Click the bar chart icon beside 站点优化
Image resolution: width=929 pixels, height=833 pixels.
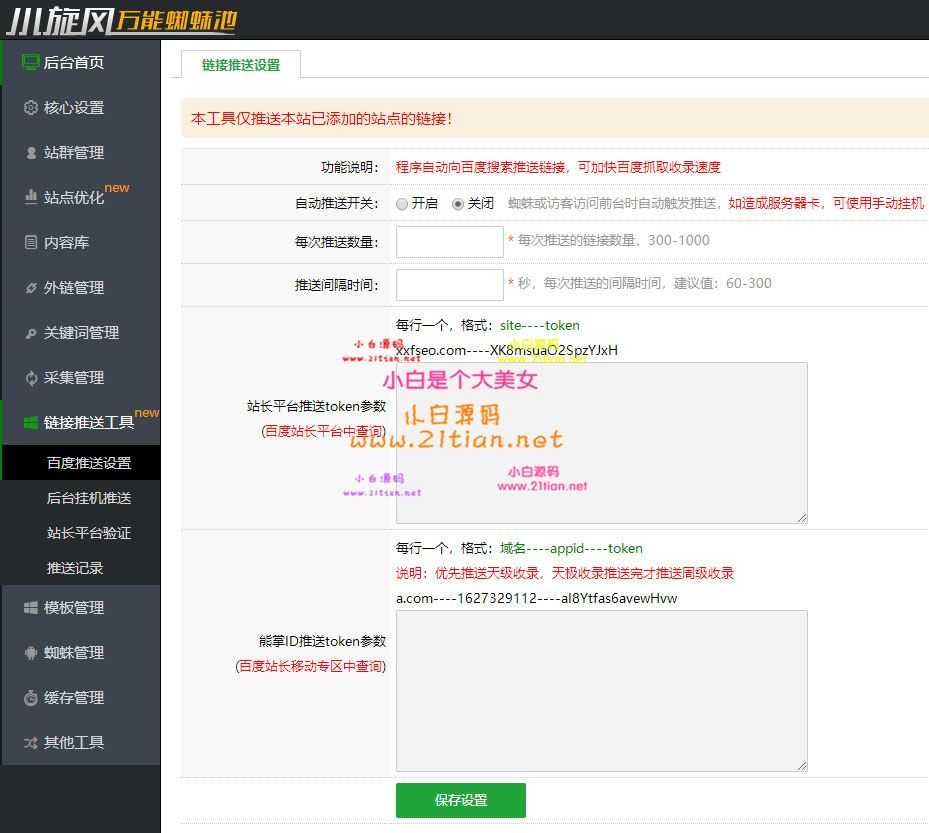pos(31,196)
